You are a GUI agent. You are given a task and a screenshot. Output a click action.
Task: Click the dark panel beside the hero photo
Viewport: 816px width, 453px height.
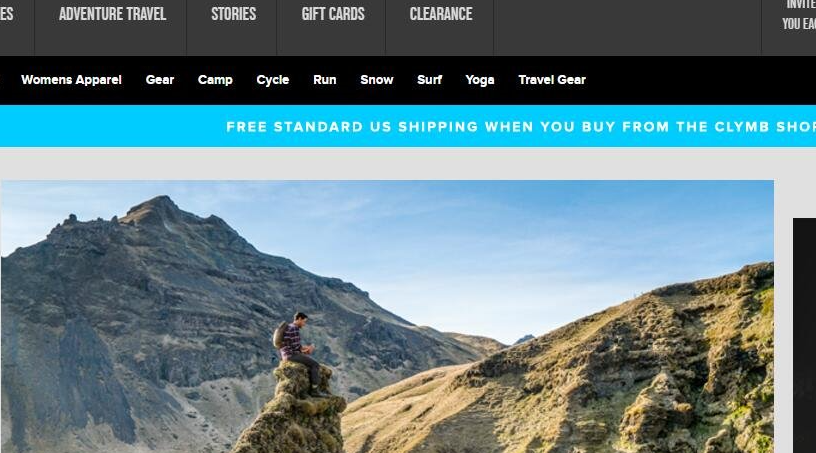click(804, 335)
